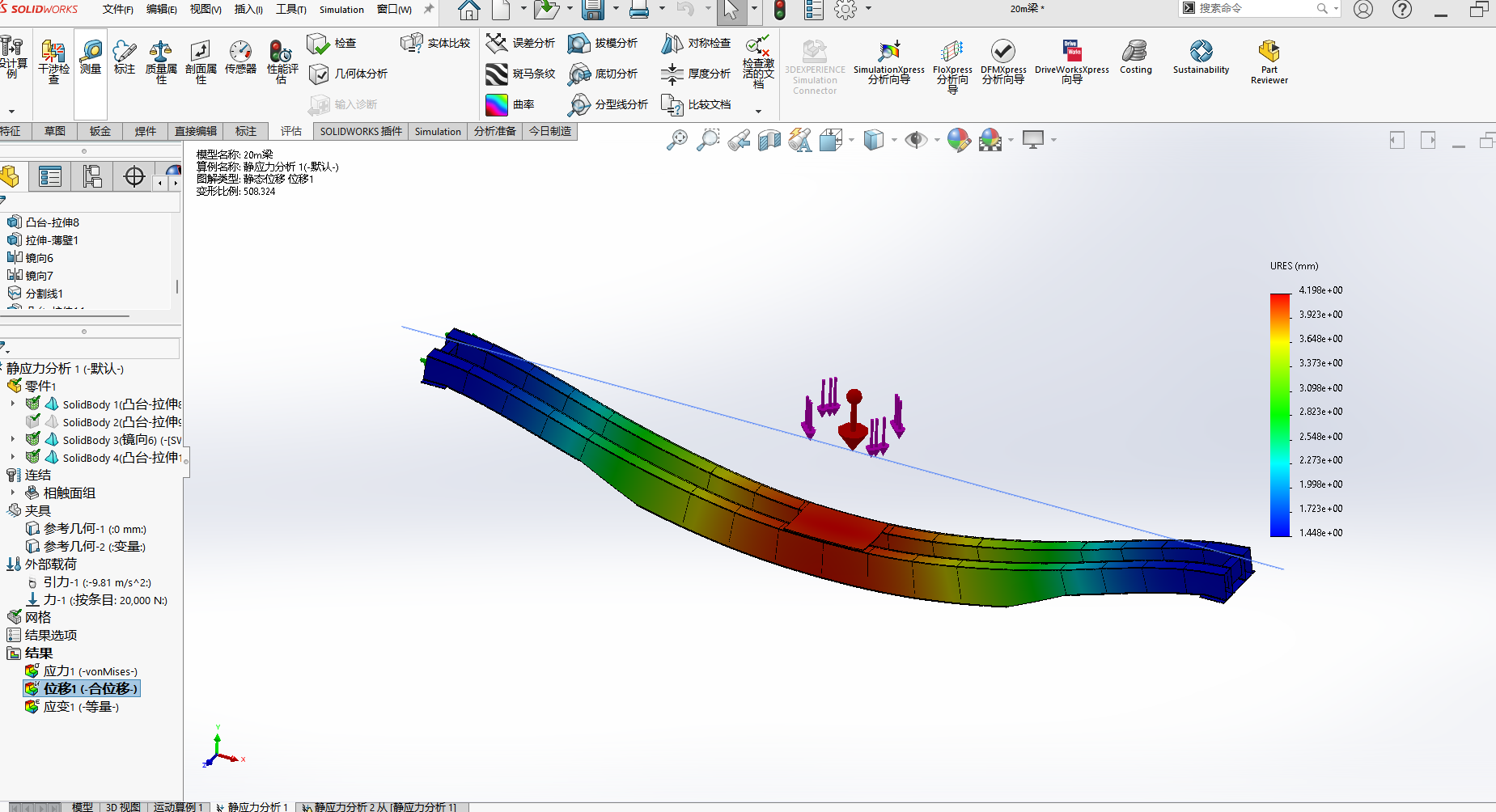The image size is (1496, 812).
Task: Expand the SolidBody 1 tree node
Action: (x=12, y=404)
